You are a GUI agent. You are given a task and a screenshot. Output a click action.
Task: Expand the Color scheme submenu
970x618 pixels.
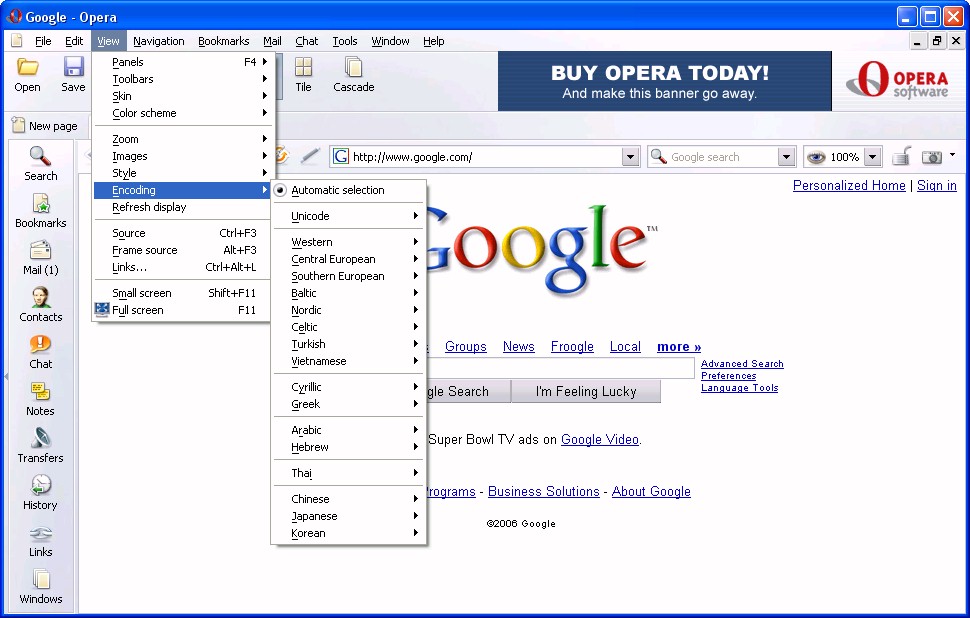[182, 113]
